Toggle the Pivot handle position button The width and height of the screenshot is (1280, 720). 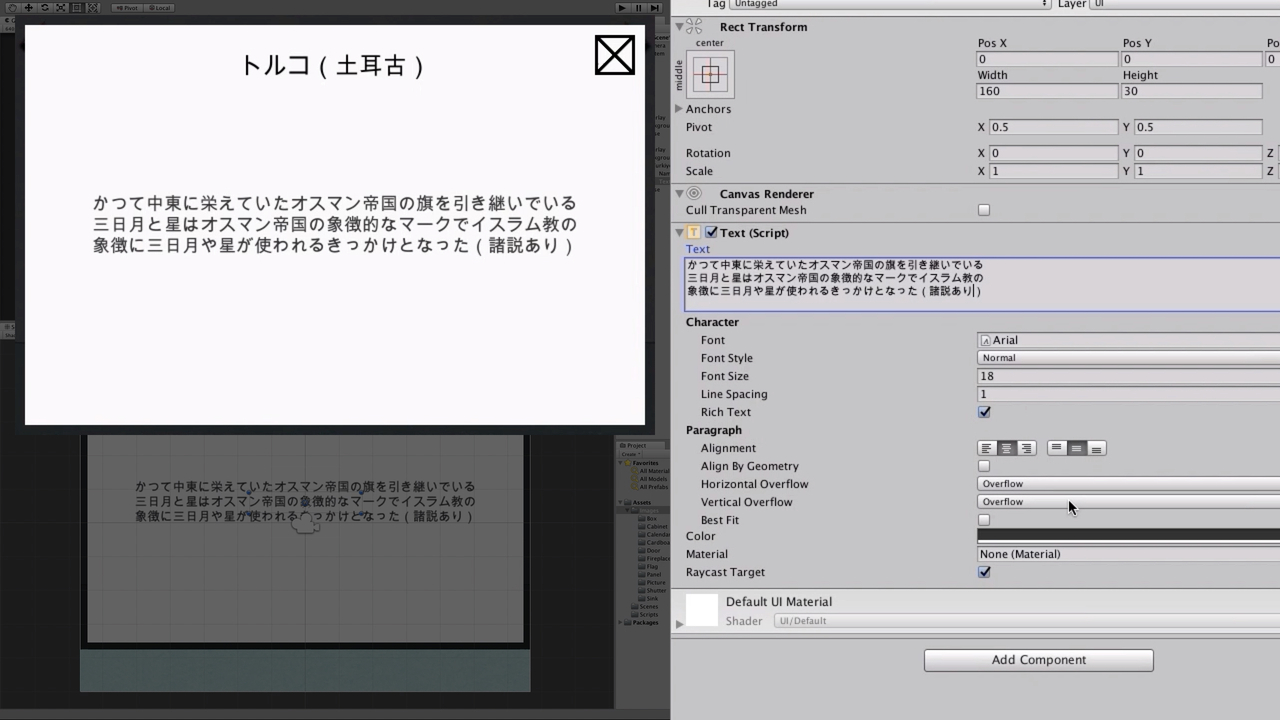tap(127, 7)
